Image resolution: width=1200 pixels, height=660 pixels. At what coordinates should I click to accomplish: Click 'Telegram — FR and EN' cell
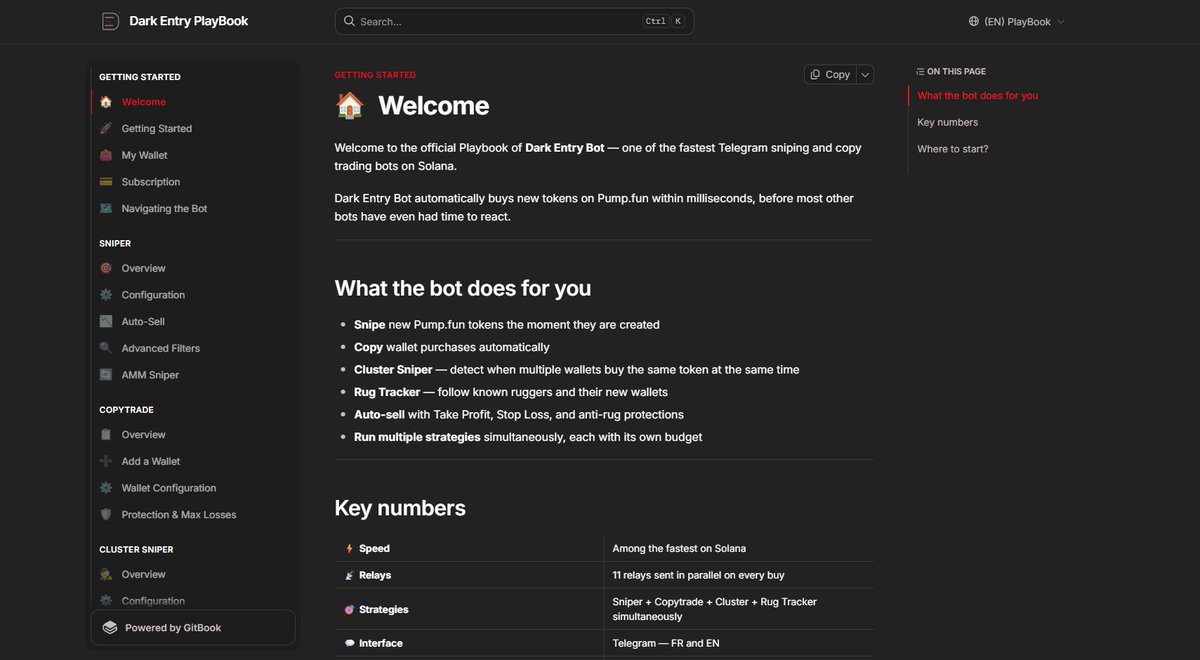(x=666, y=643)
